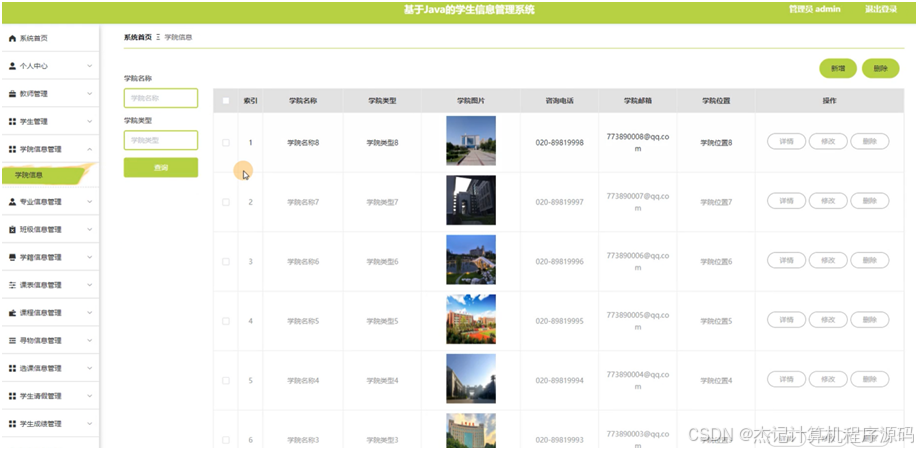Click the grid icon for 学生成绩管理

point(12,424)
